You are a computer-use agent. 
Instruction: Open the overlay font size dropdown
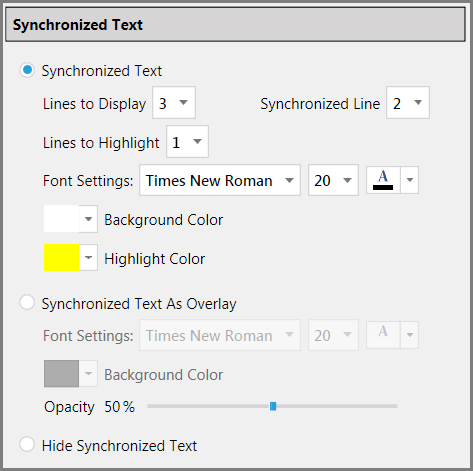point(333,335)
